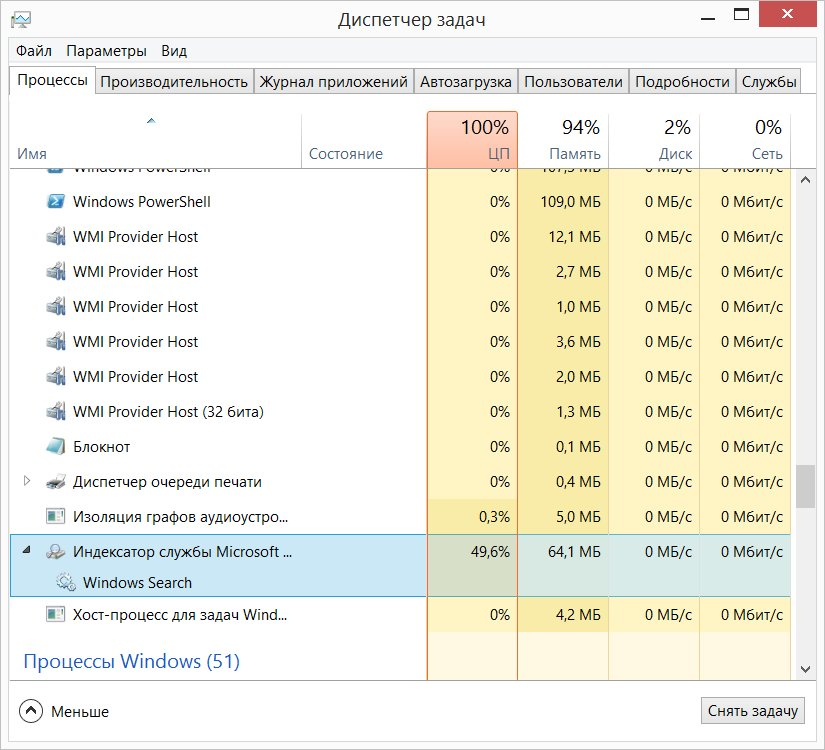Open the Пользователи tab
825x750 pixels.
574,82
